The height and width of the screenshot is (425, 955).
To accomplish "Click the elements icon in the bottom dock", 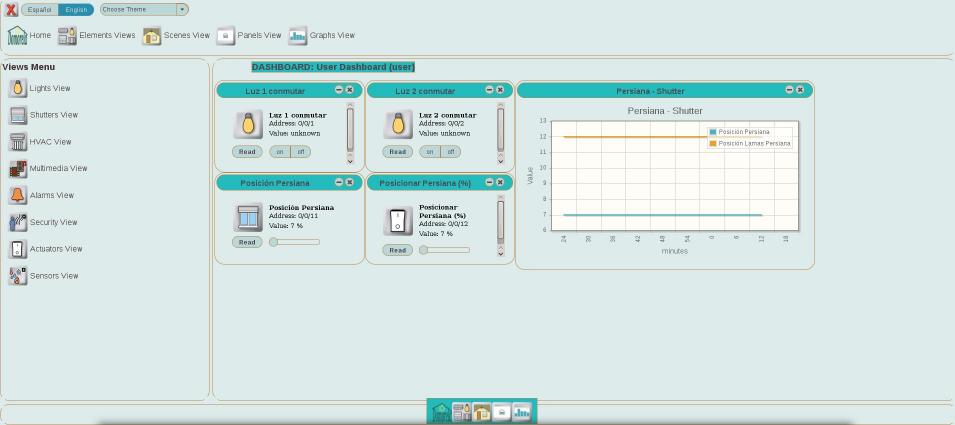I will click(x=462, y=412).
